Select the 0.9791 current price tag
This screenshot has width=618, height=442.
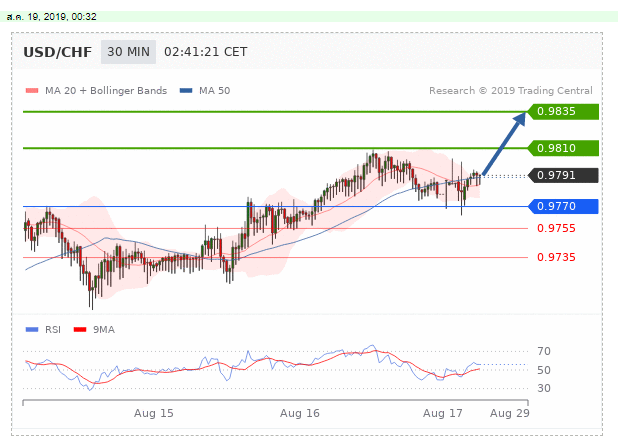[563, 175]
